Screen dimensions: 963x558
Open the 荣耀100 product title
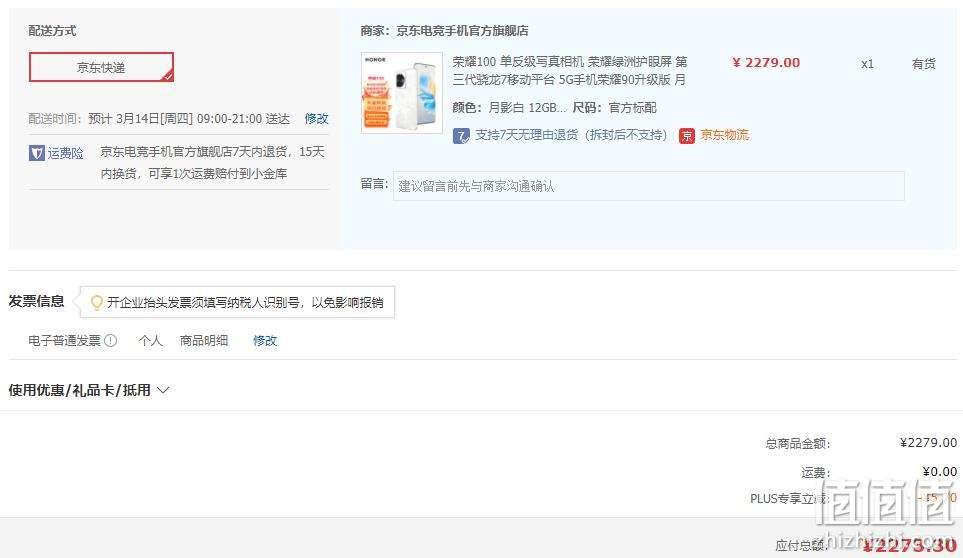[569, 71]
